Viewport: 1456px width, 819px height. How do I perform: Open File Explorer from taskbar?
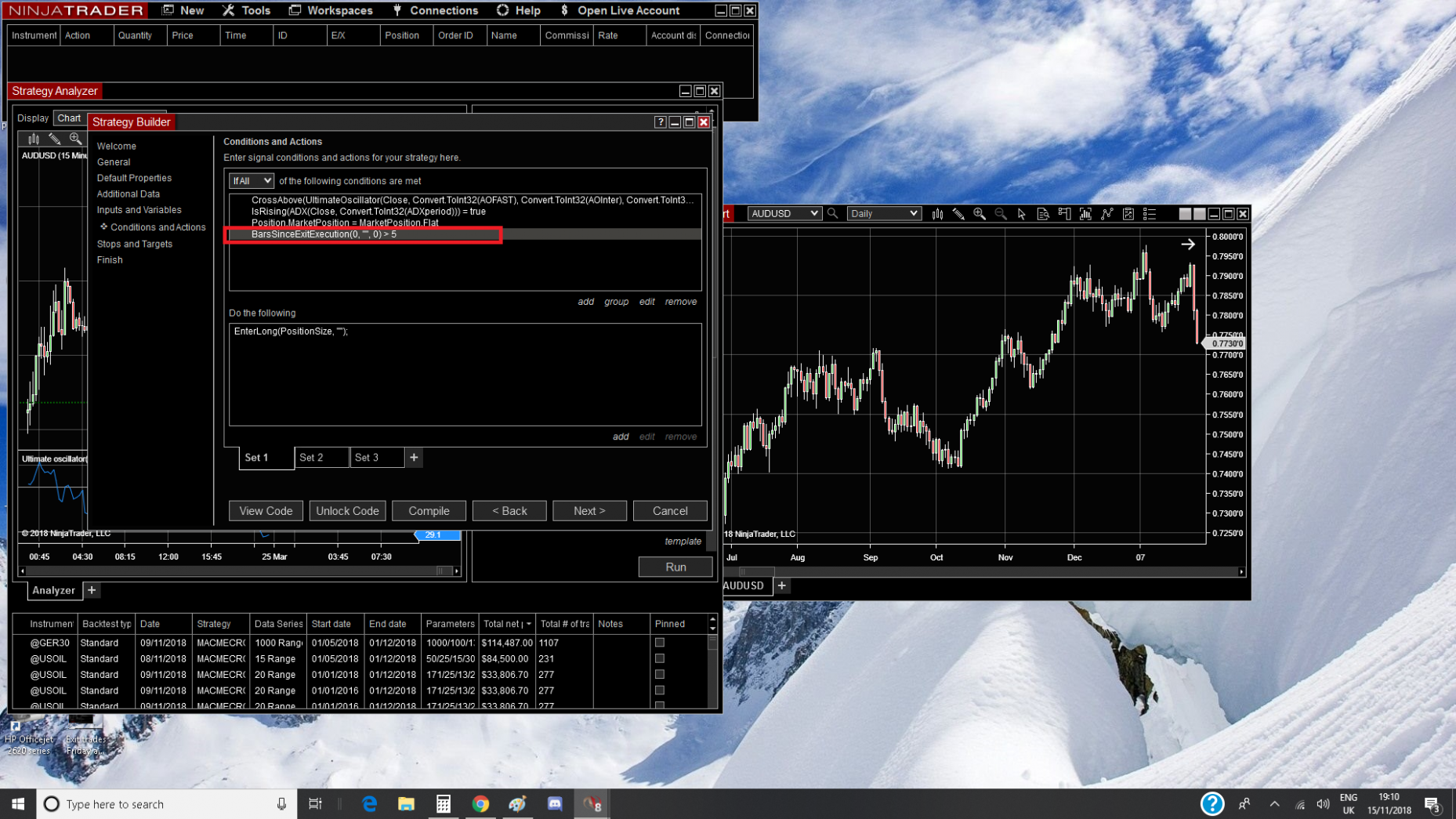click(x=406, y=804)
